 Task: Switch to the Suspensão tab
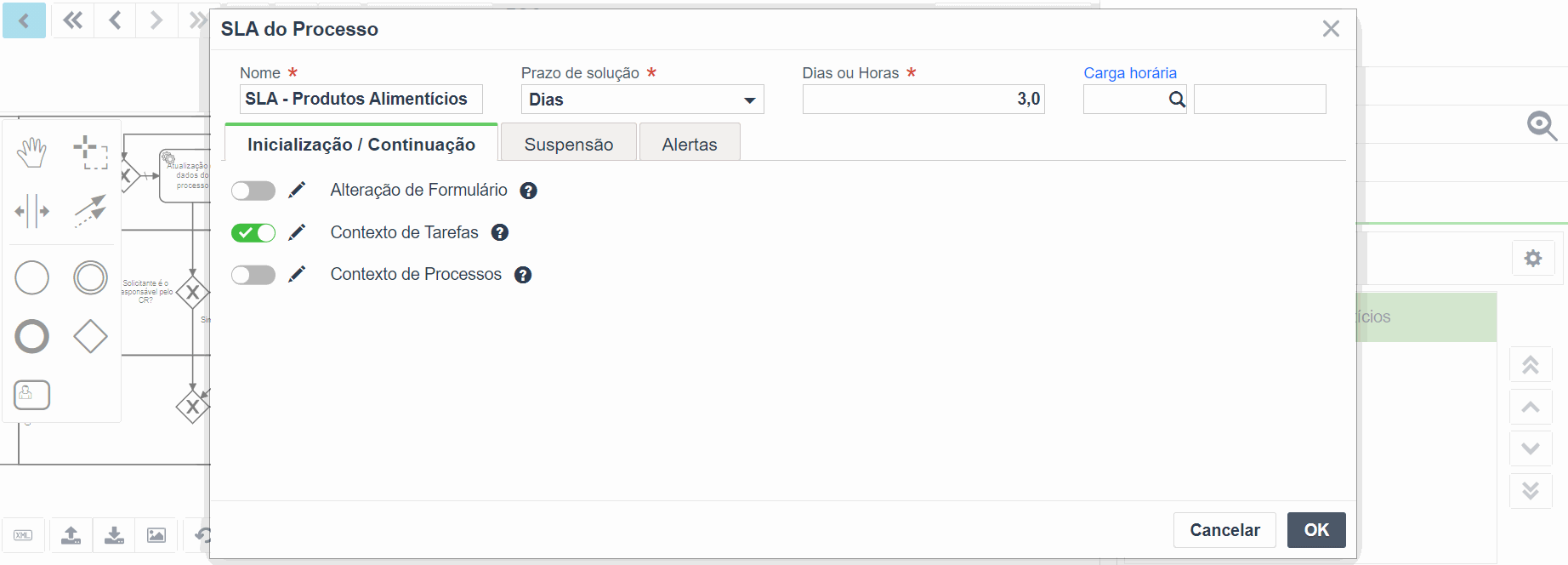tap(569, 144)
